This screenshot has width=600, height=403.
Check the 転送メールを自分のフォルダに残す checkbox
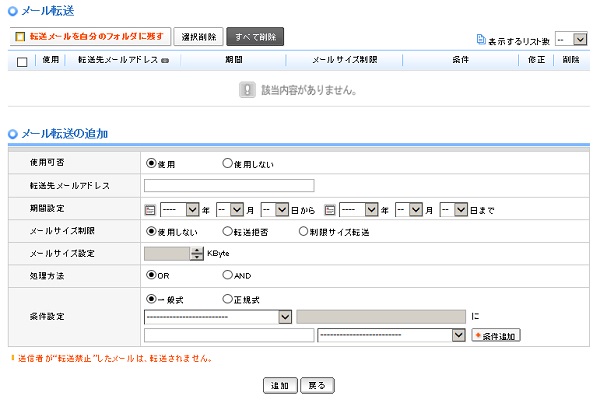19,37
